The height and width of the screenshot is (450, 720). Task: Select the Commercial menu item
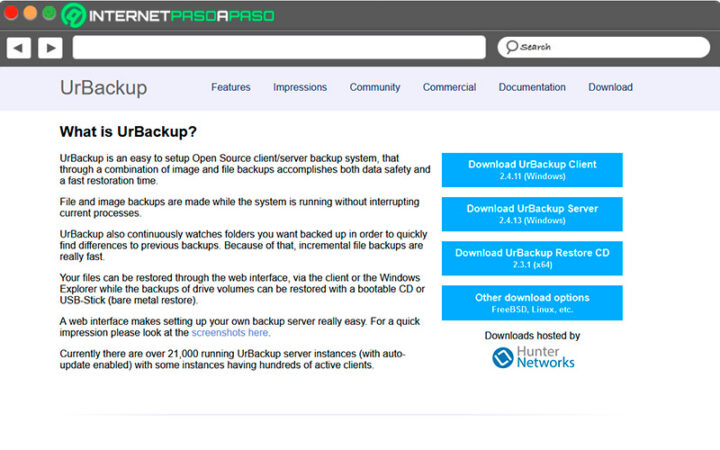coord(449,88)
